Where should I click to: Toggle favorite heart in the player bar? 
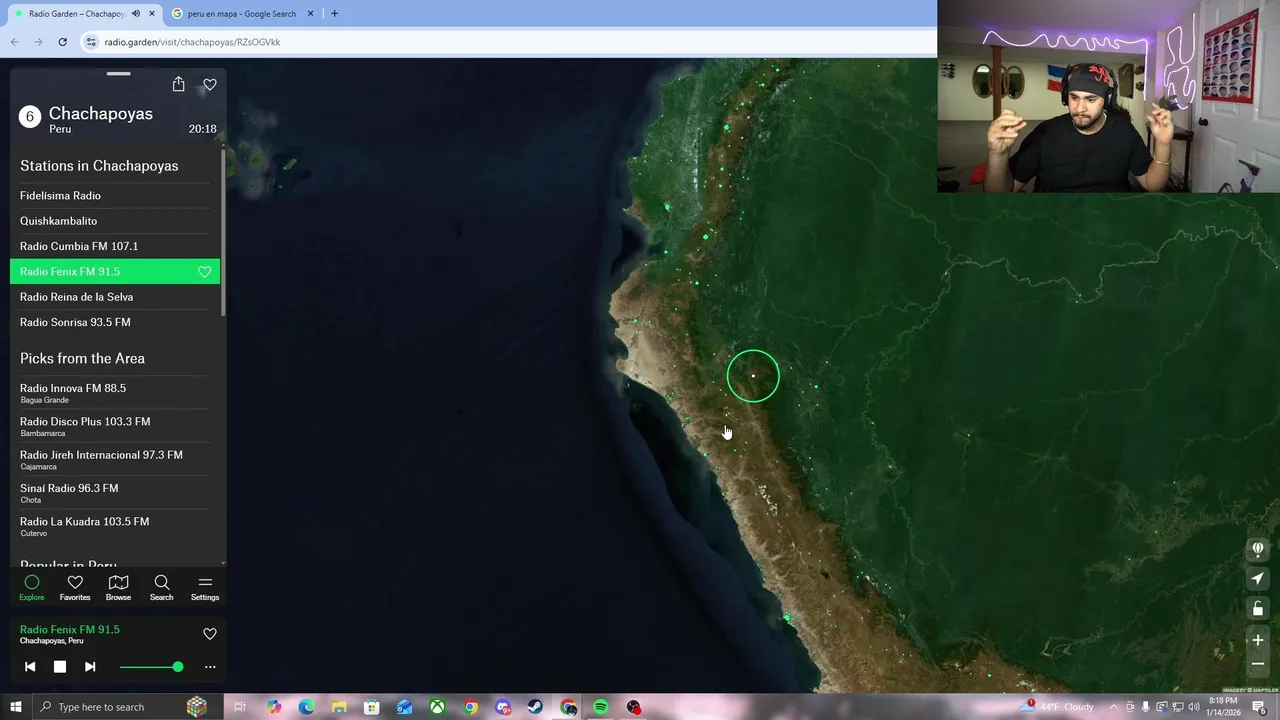pos(210,634)
